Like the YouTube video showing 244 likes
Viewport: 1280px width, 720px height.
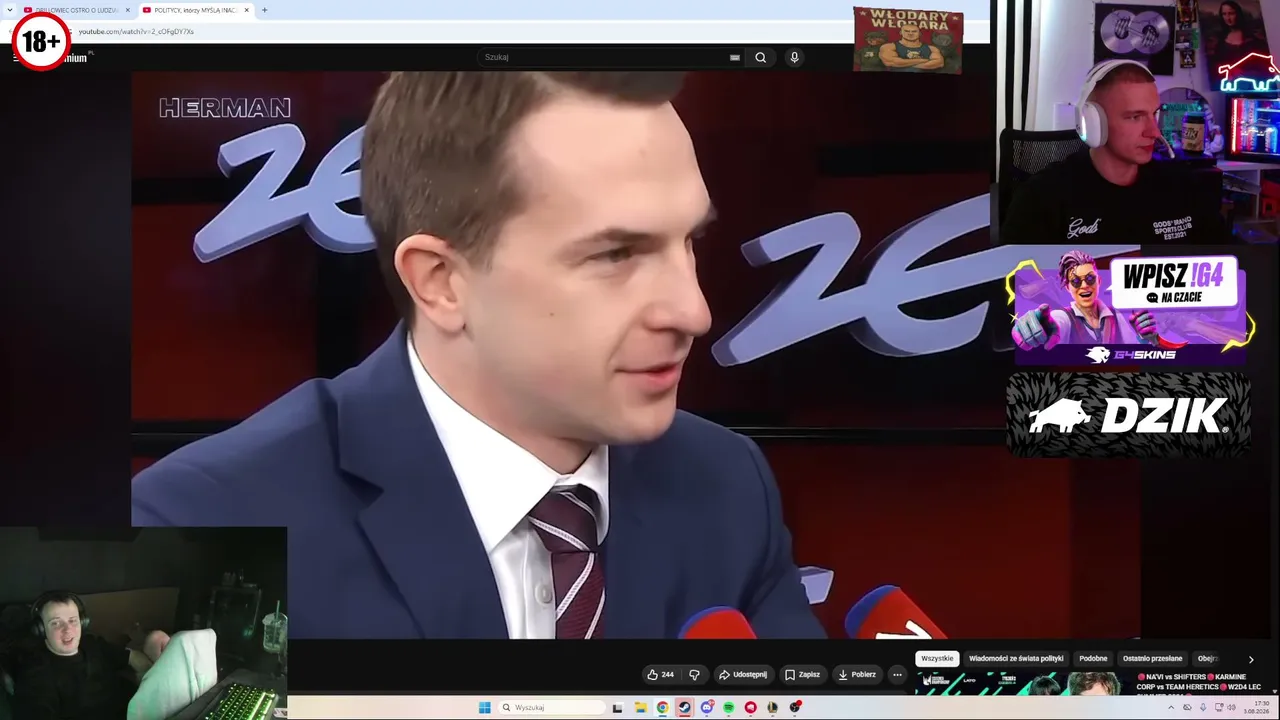(x=660, y=675)
